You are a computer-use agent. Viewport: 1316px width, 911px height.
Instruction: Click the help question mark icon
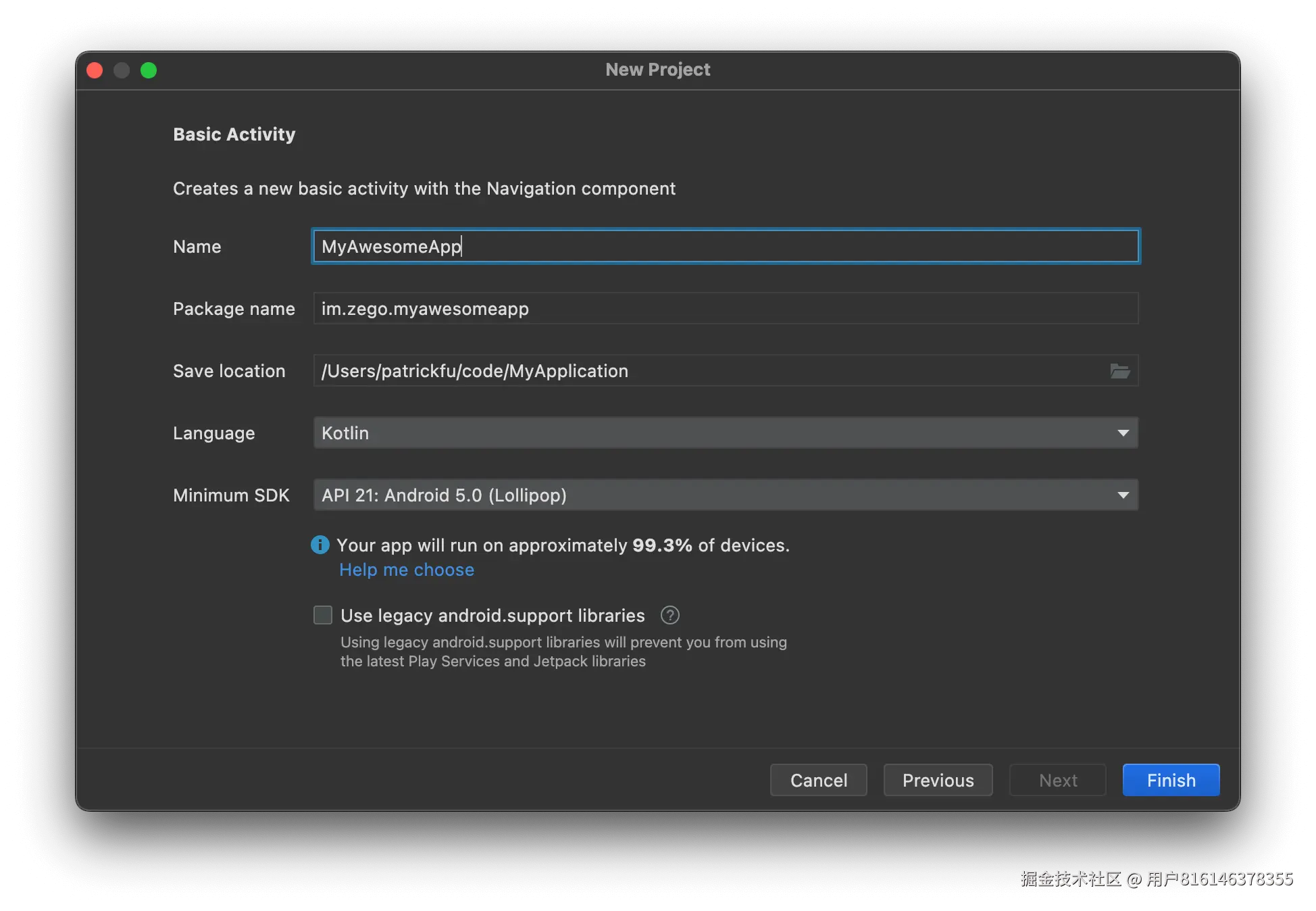669,615
